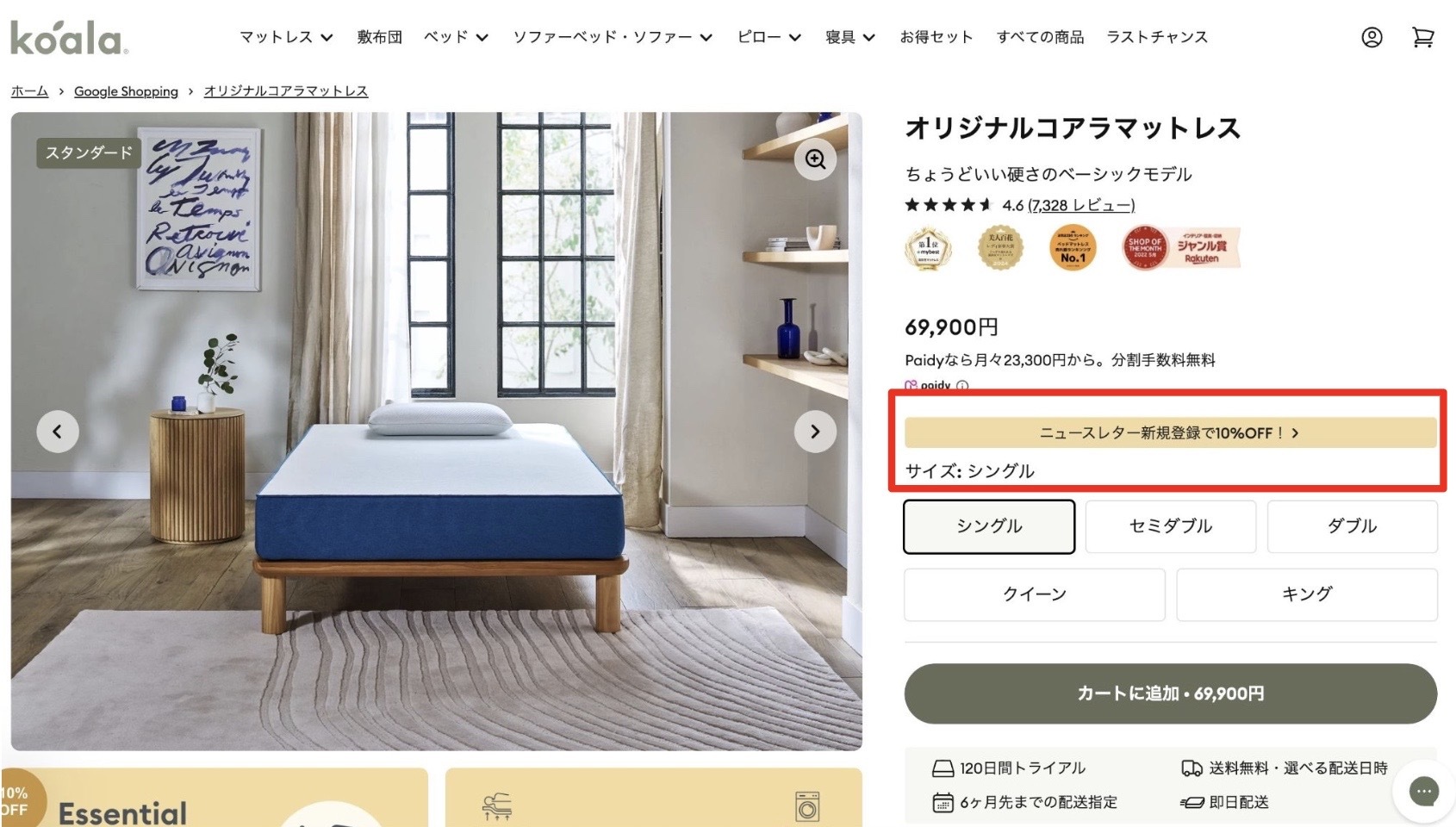1456x827 pixels.
Task: Select the セミダブル size option
Action: [1171, 526]
